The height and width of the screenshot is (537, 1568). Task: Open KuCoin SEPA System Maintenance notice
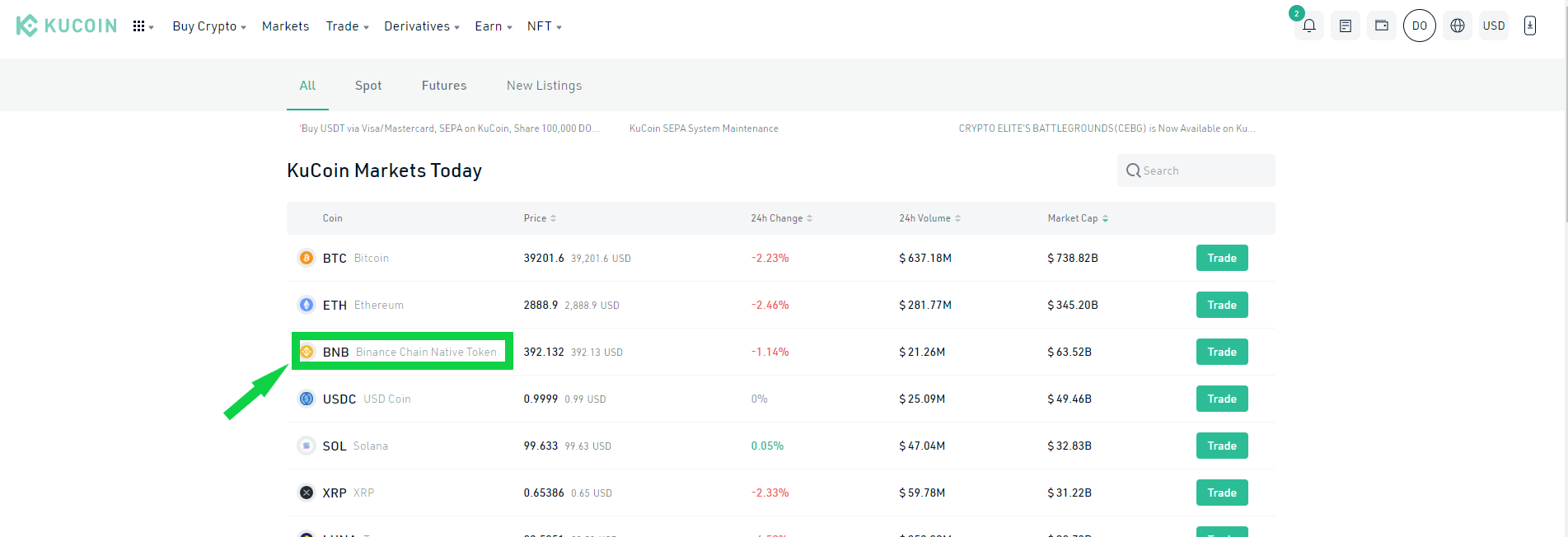click(x=704, y=128)
